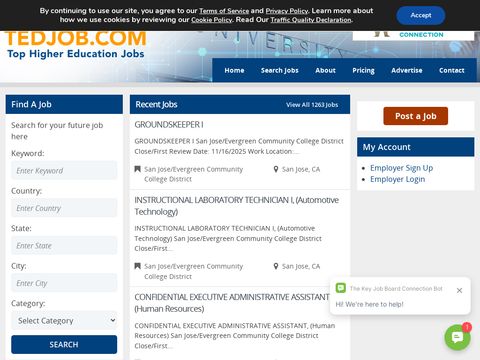This screenshot has height=360, width=480.
Task: Open Search Jobs menu item
Action: click(x=279, y=70)
